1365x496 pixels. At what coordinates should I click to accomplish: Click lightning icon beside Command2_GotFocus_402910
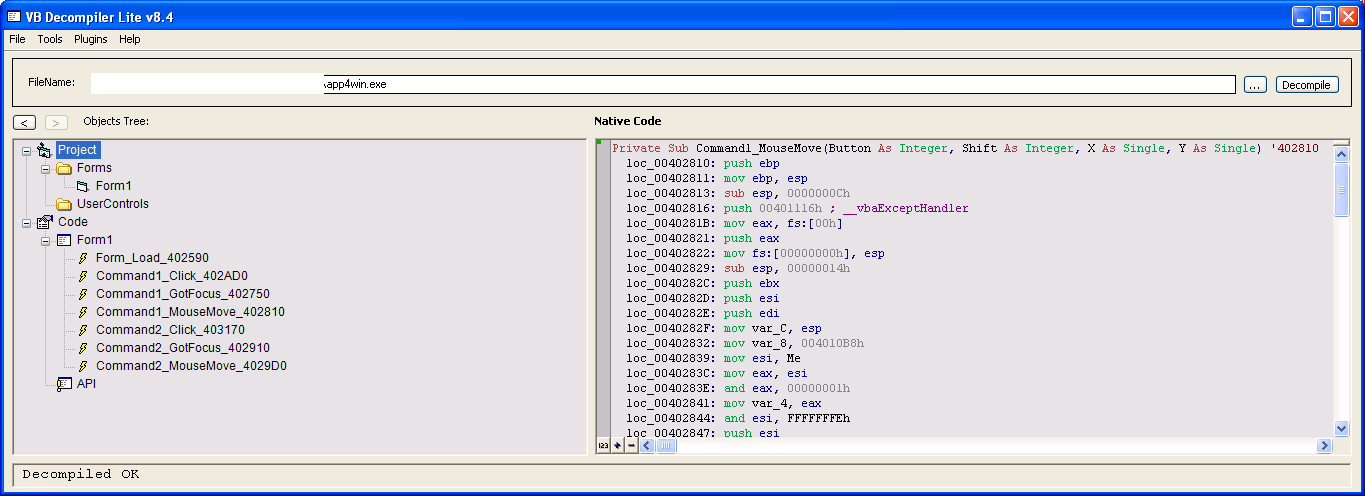click(83, 348)
